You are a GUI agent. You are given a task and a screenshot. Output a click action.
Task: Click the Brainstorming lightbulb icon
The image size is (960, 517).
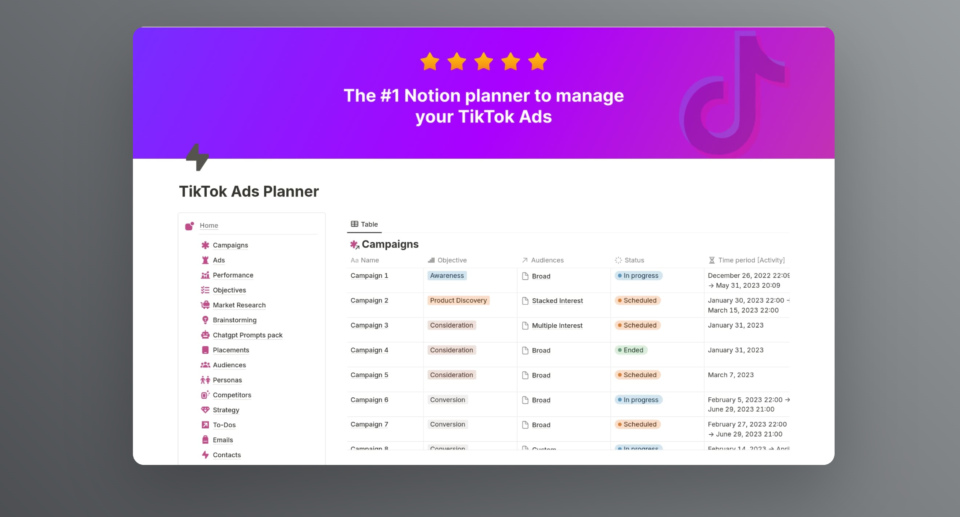[x=205, y=320]
